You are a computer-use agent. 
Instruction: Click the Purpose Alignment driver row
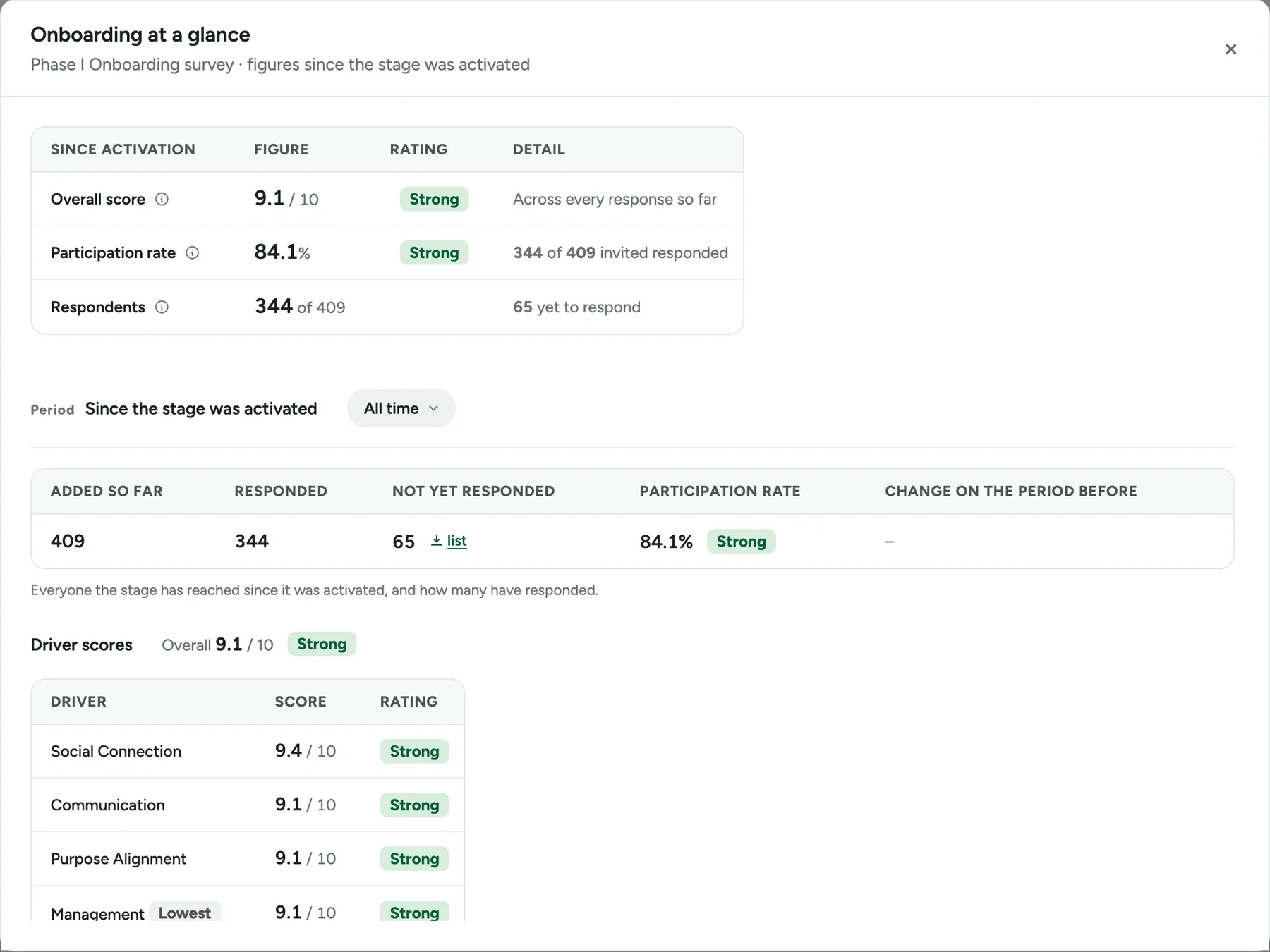248,858
